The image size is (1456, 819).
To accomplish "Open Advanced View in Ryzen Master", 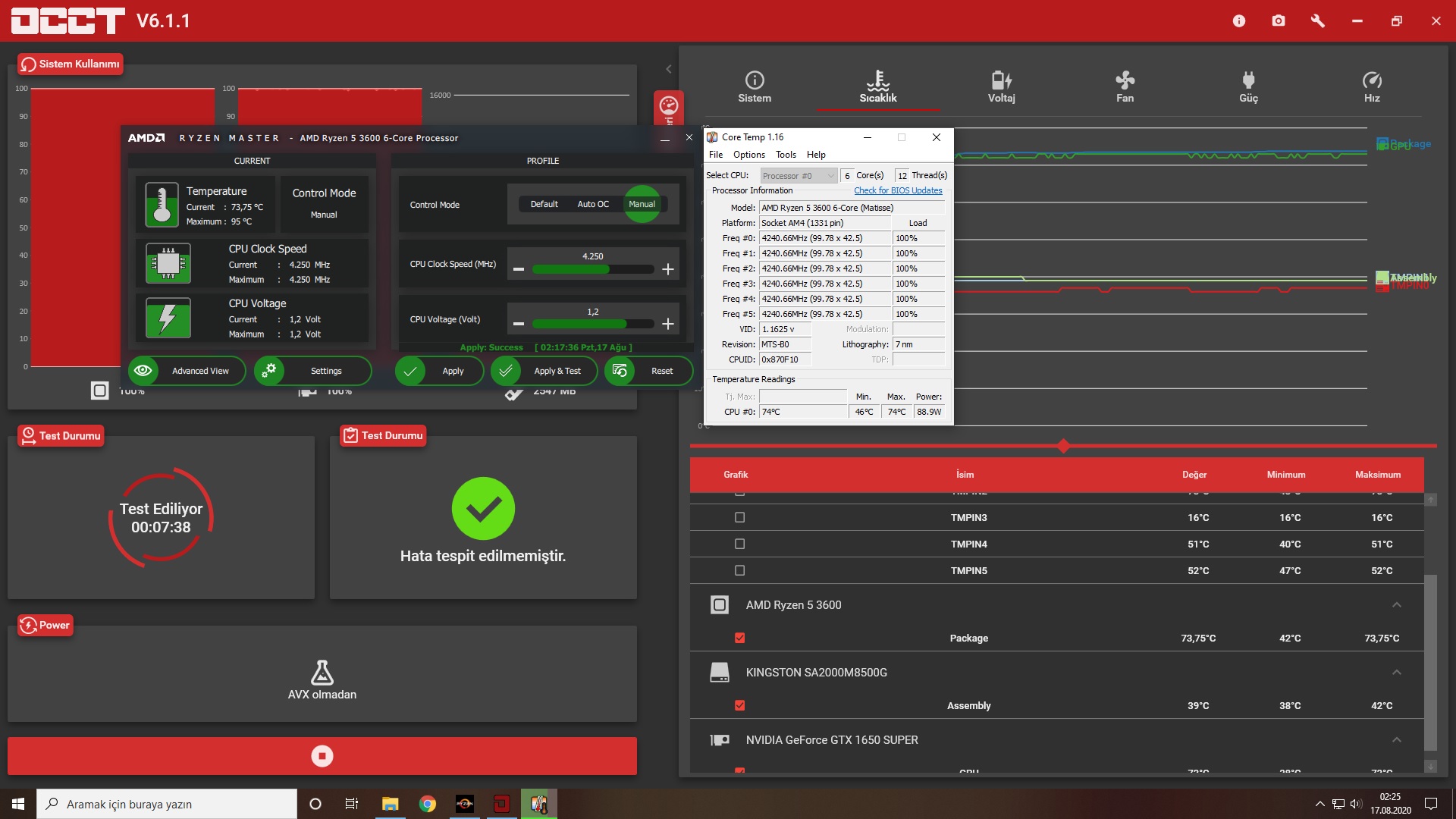I will [x=187, y=371].
